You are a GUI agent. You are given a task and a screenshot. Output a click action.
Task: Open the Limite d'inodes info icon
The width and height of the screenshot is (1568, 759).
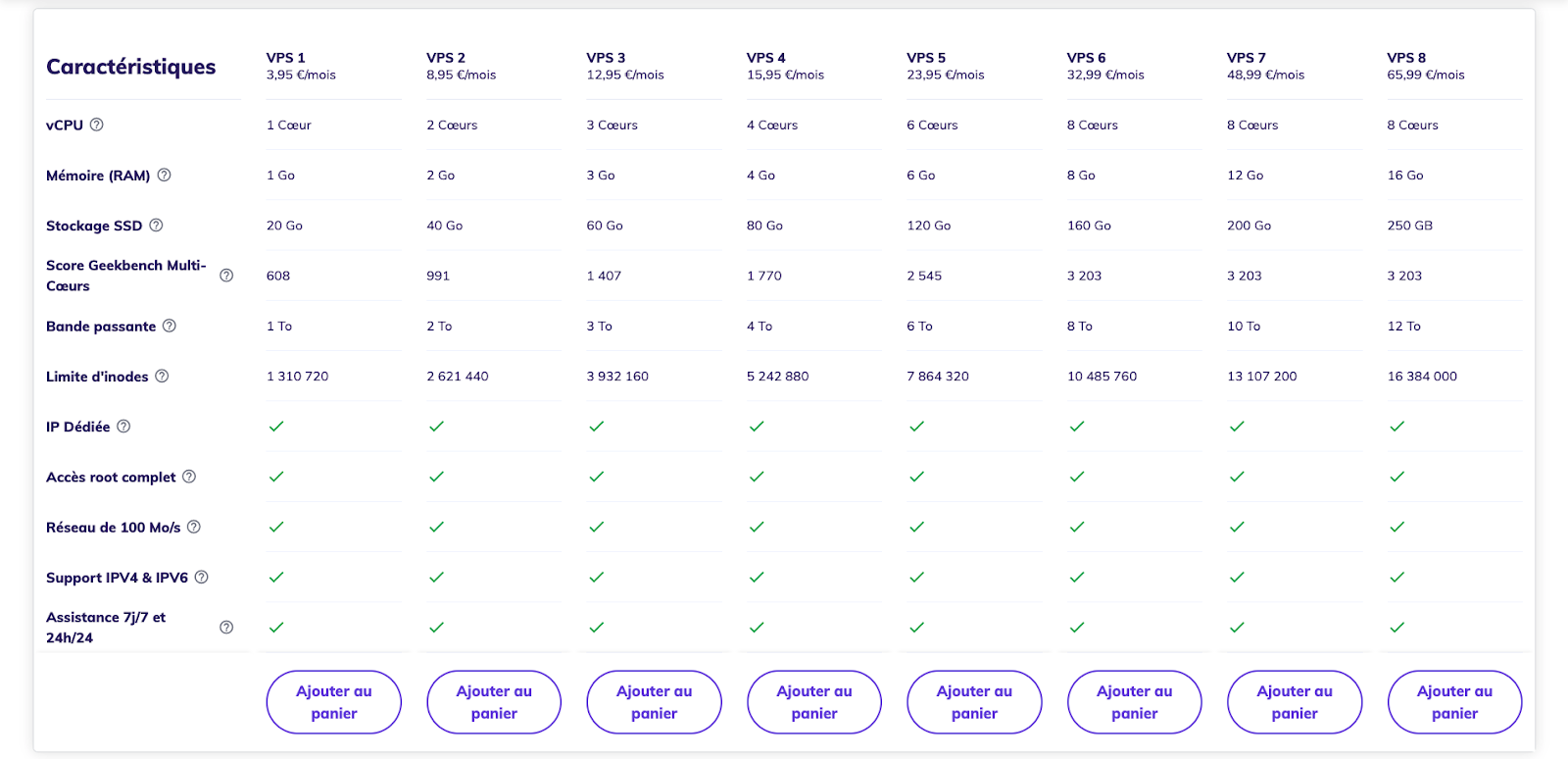point(162,376)
